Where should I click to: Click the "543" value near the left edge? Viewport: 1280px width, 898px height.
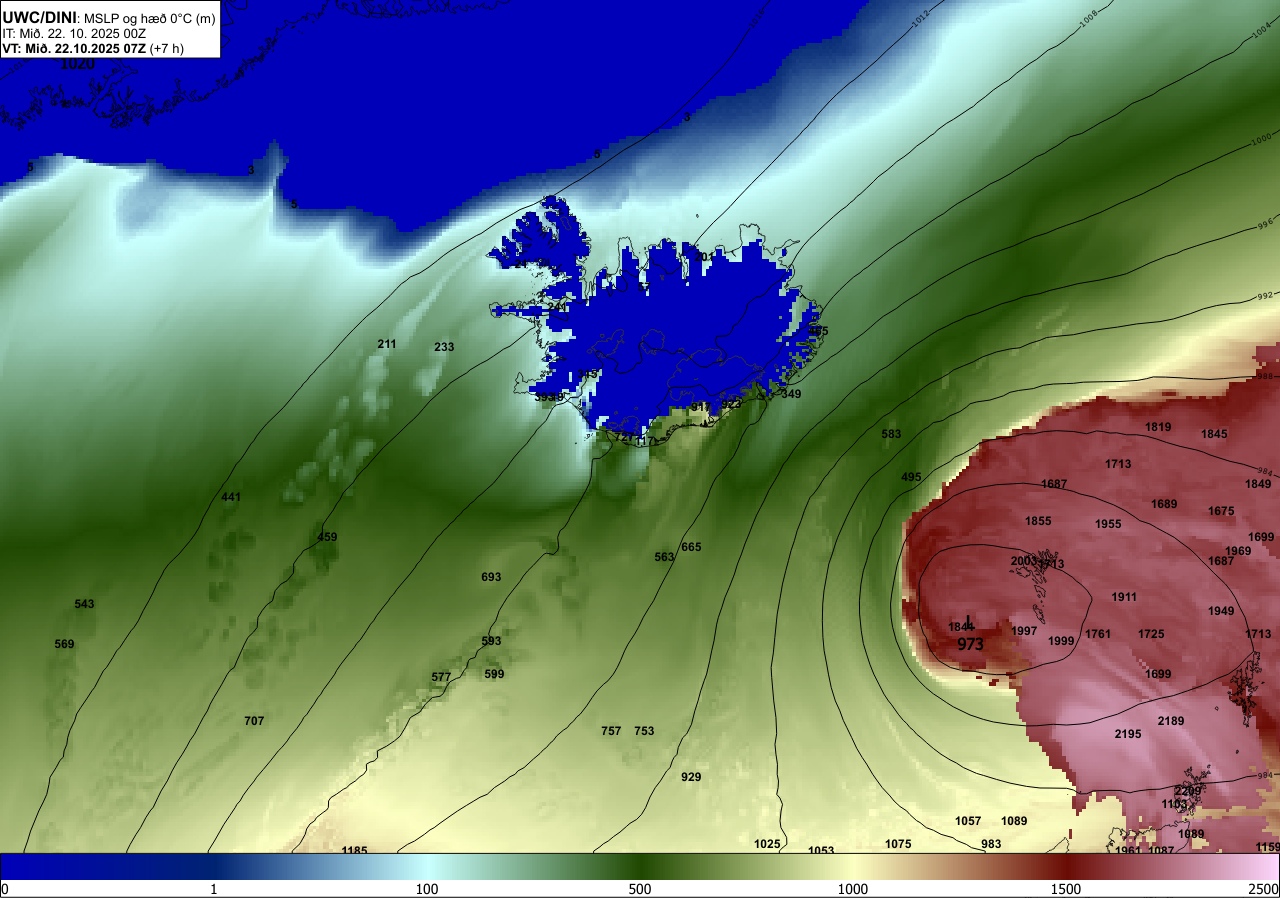(x=84, y=604)
